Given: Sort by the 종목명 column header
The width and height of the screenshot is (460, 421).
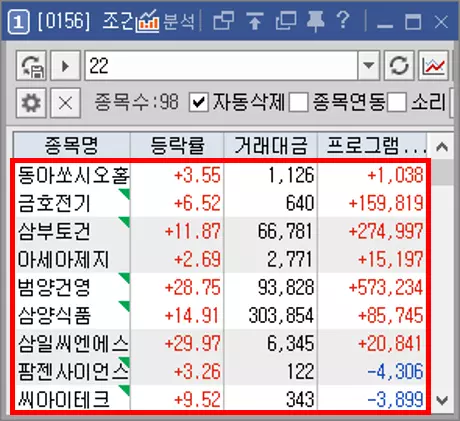Looking at the screenshot, I should click(x=72, y=145).
